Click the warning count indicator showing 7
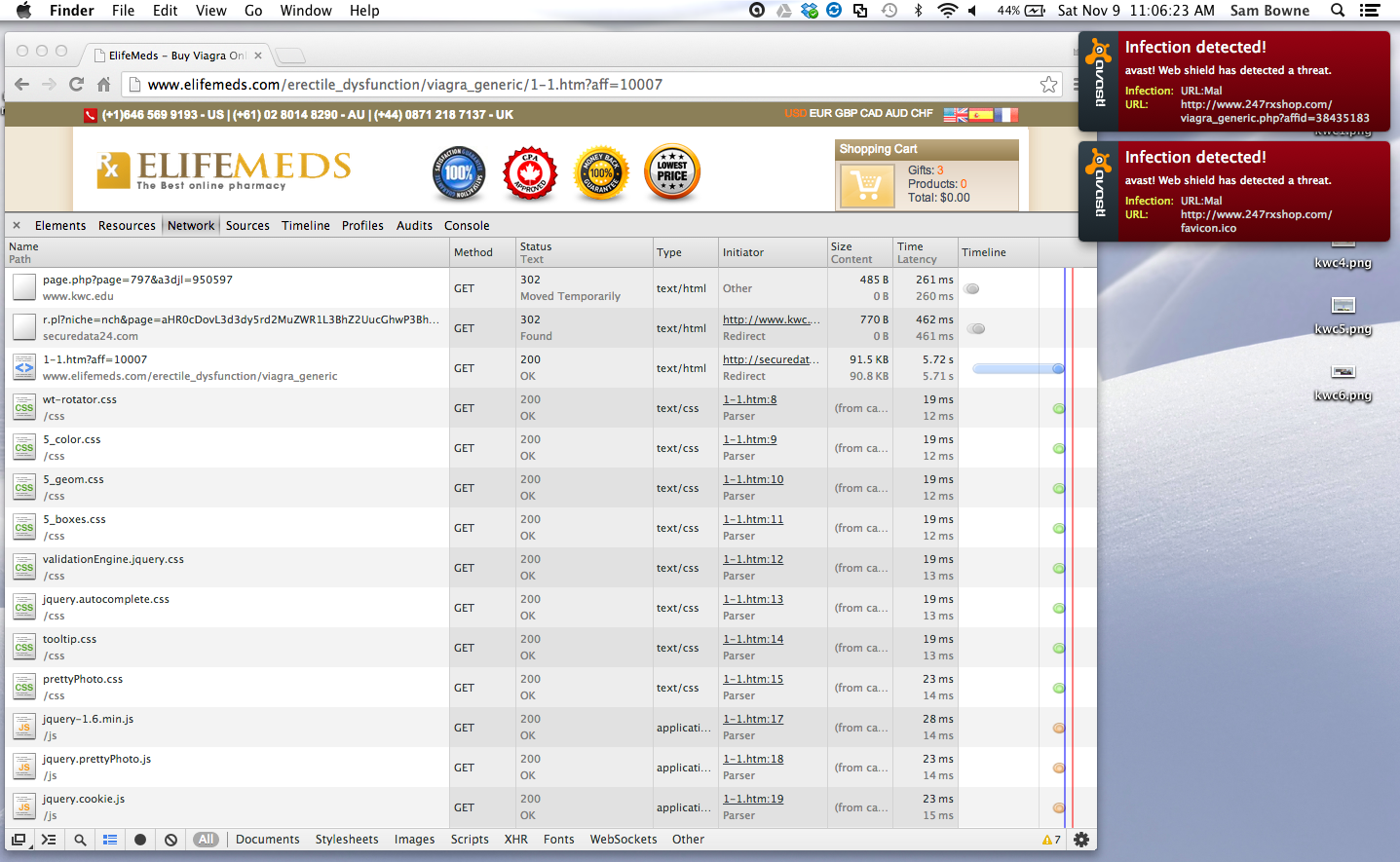 point(1051,840)
